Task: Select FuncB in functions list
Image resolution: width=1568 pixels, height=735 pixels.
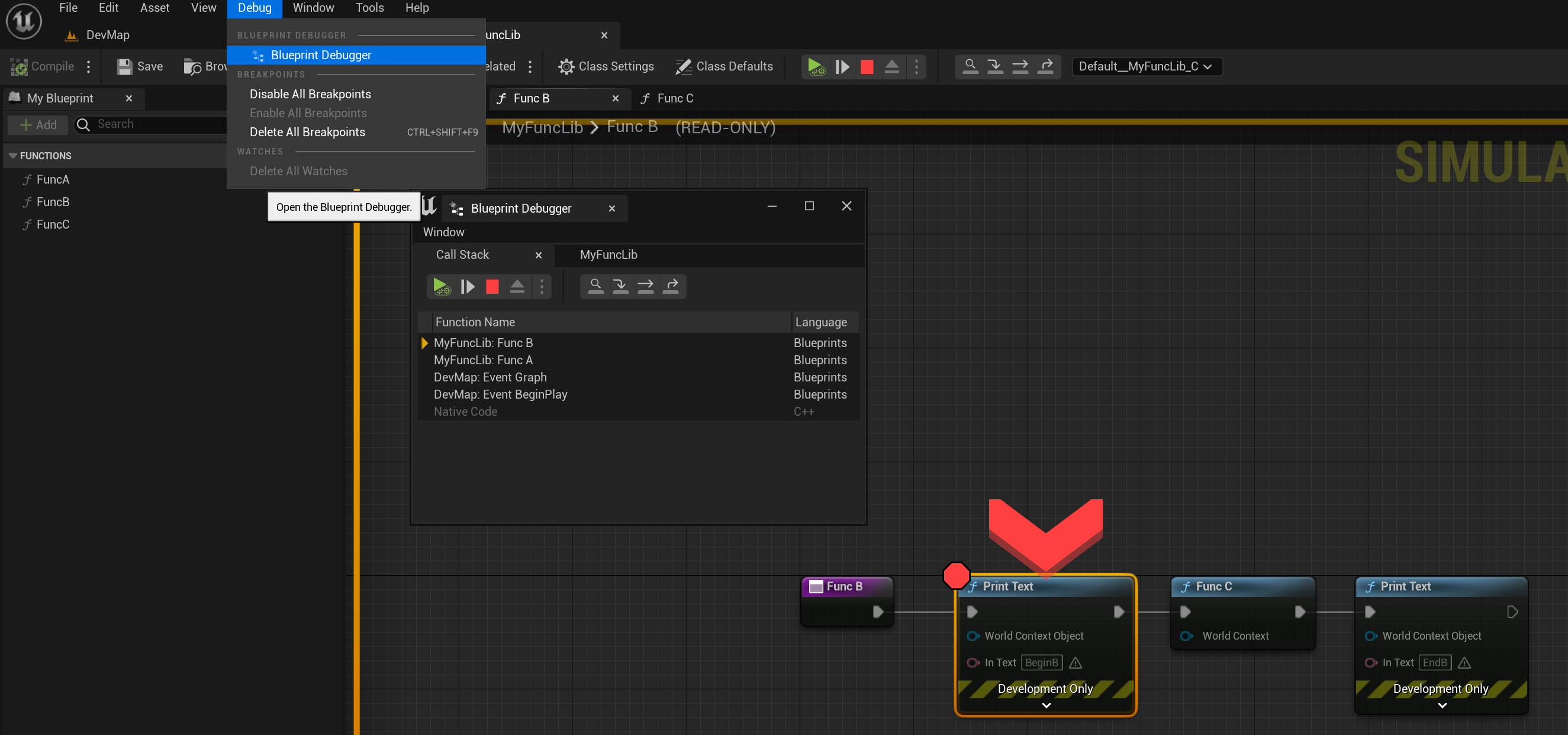Action: 53,202
